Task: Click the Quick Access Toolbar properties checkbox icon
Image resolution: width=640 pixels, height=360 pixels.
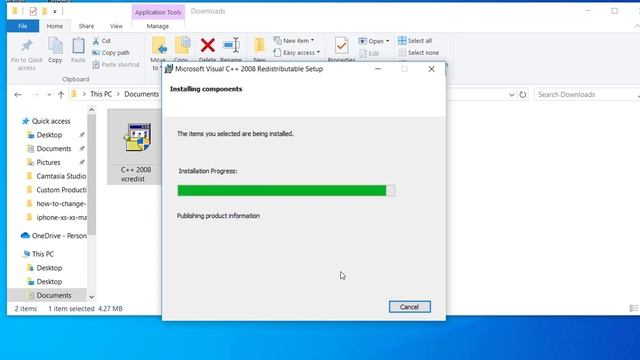Action: pos(33,11)
